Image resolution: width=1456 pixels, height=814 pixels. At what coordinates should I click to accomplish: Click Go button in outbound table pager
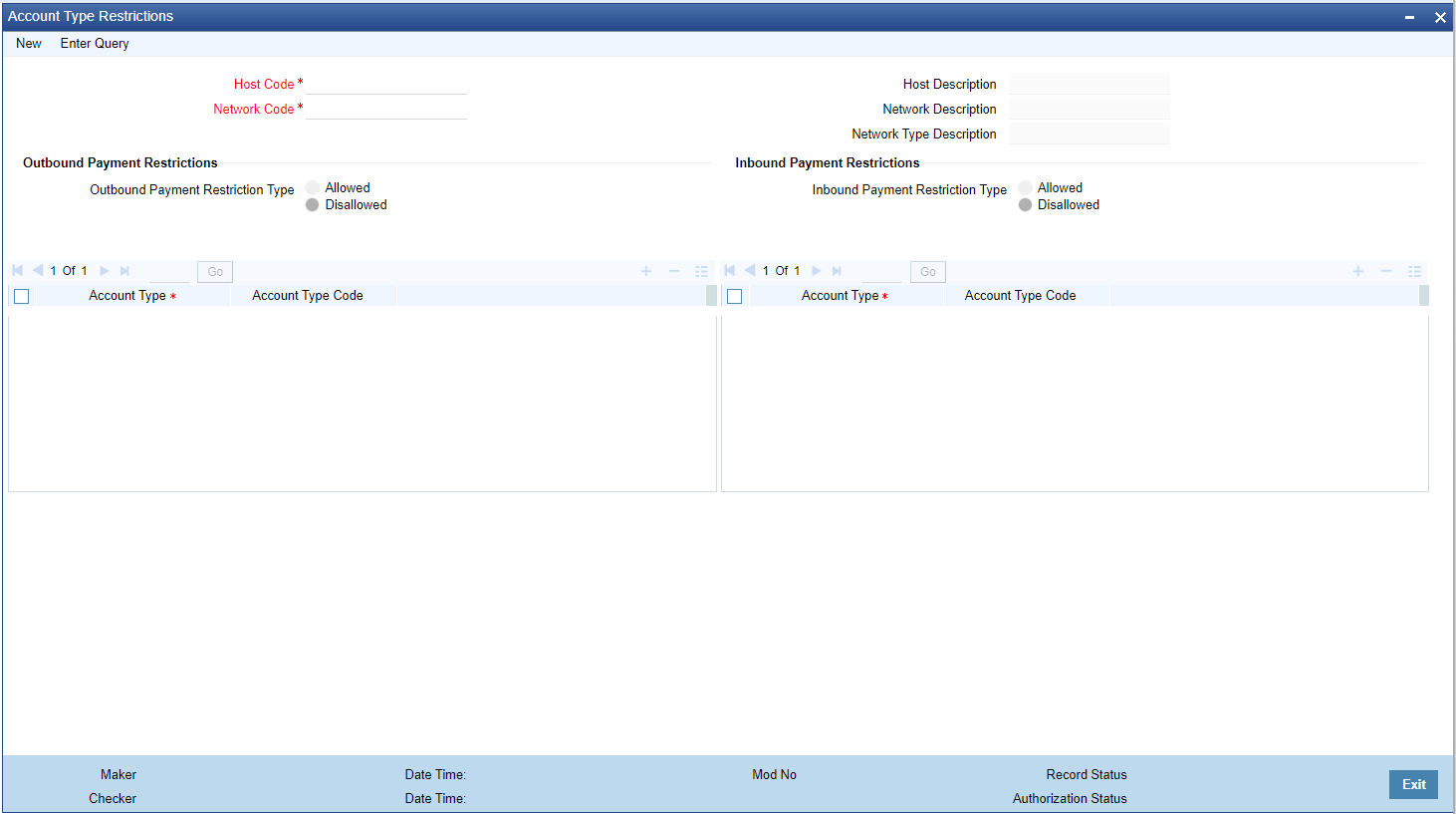point(215,272)
